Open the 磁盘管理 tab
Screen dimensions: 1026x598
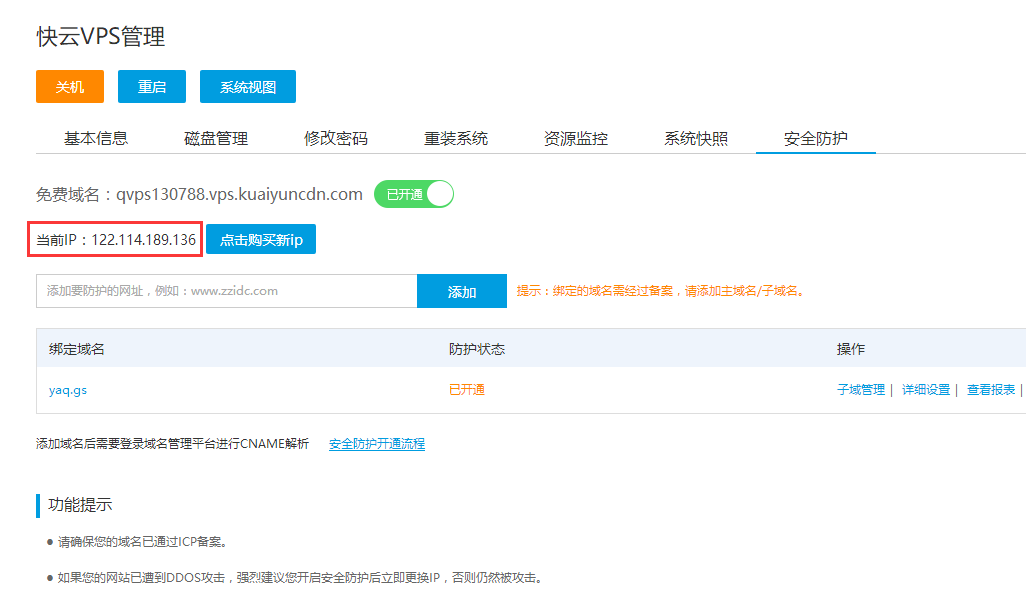pyautogui.click(x=216, y=139)
